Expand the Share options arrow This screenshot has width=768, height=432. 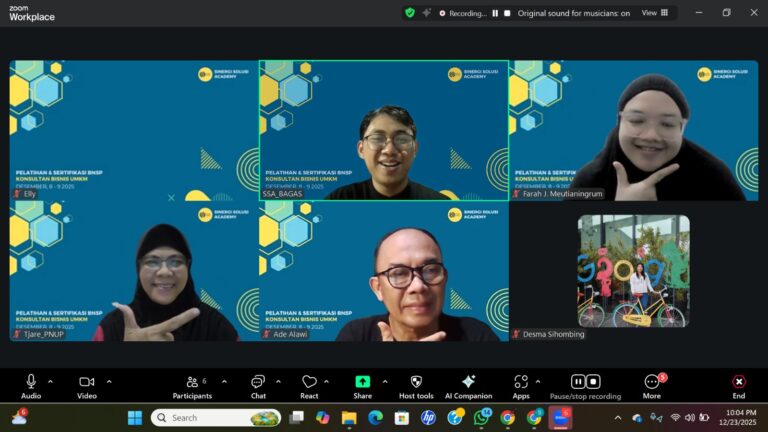386,381
